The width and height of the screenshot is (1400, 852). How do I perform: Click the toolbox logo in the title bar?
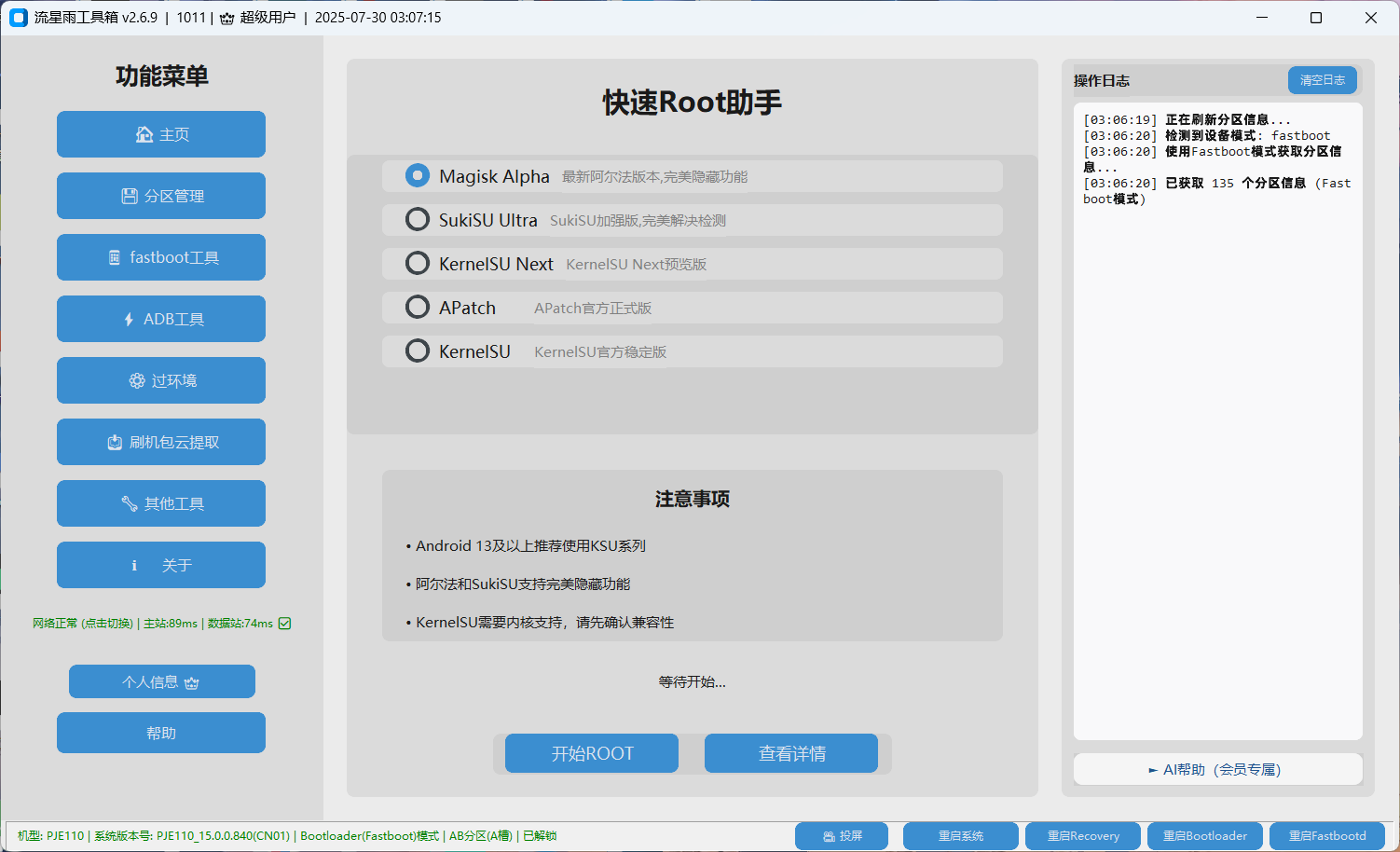[x=18, y=17]
